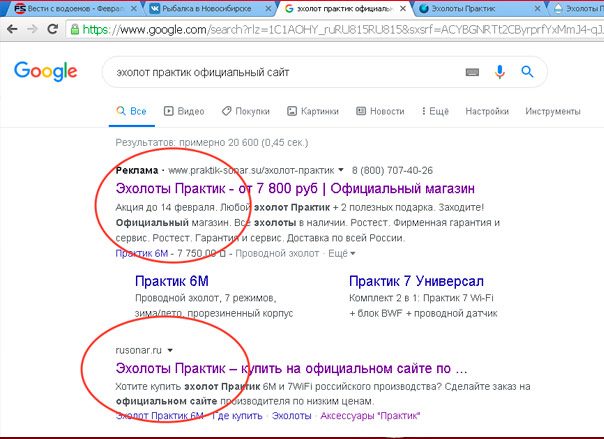Click the 'rusonar.ru' site address text
This screenshot has width=604, height=439.
pos(139,350)
